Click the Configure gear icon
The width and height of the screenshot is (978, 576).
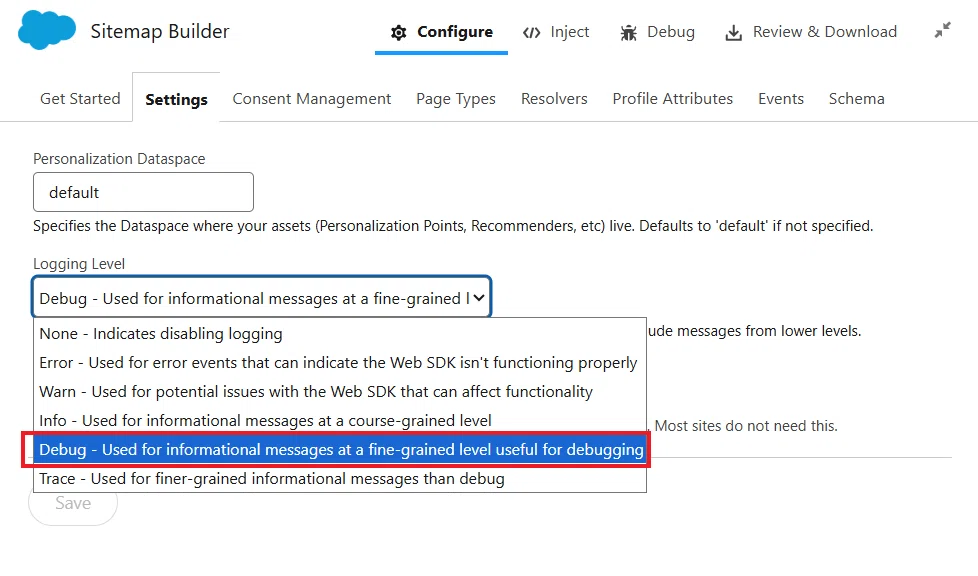click(x=399, y=32)
